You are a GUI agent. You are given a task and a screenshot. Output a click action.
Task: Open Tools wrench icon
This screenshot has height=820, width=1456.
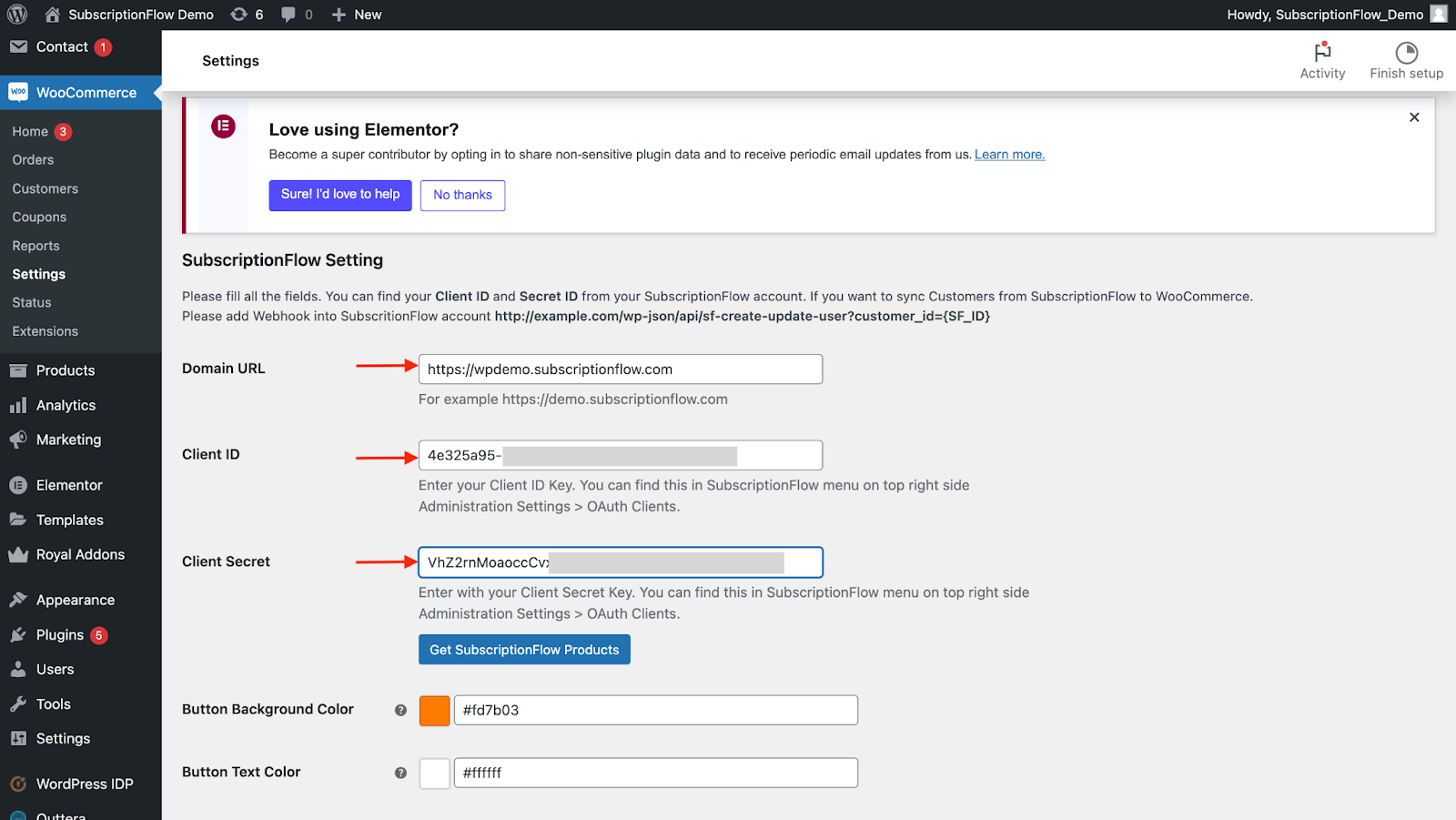click(18, 704)
